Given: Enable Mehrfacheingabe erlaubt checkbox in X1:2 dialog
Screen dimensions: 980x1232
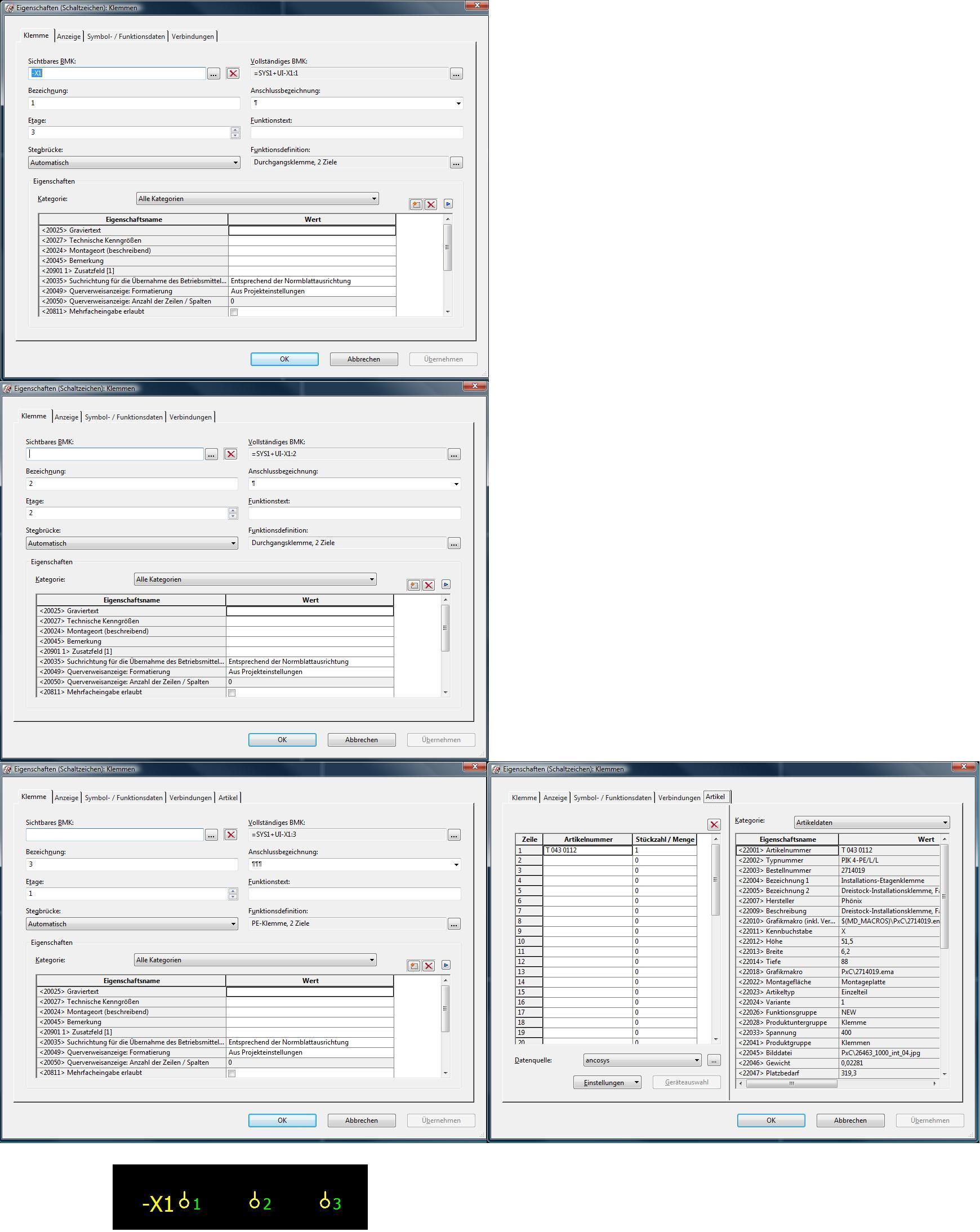Looking at the screenshot, I should coord(231,693).
